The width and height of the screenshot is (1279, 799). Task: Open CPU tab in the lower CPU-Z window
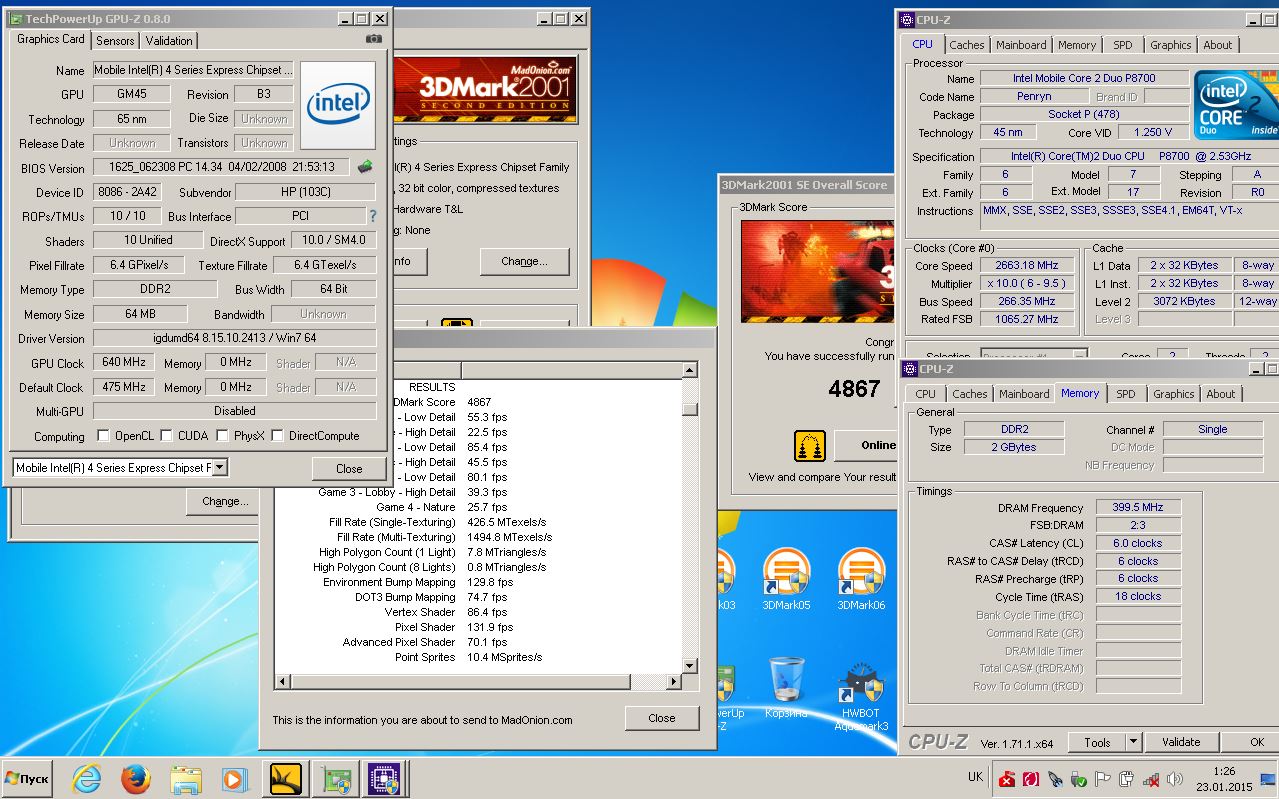pos(926,394)
